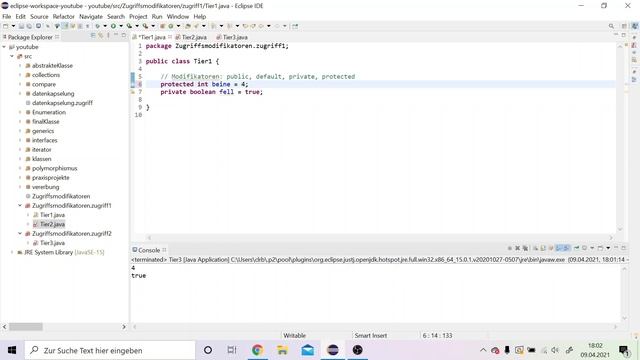Collapse the youtube project node
Image resolution: width=640 pixels, height=360 pixels.
[4, 47]
